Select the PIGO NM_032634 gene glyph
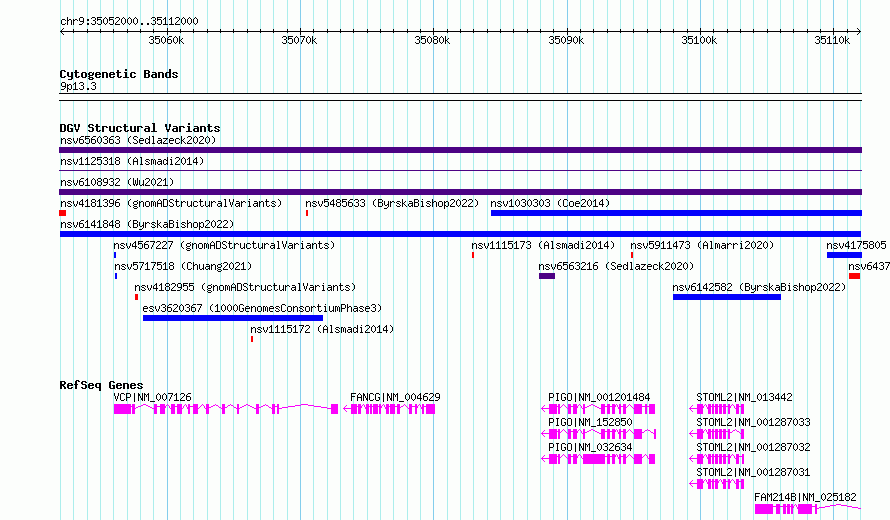Screen dimensions: 890x520 pyautogui.click(x=598, y=459)
